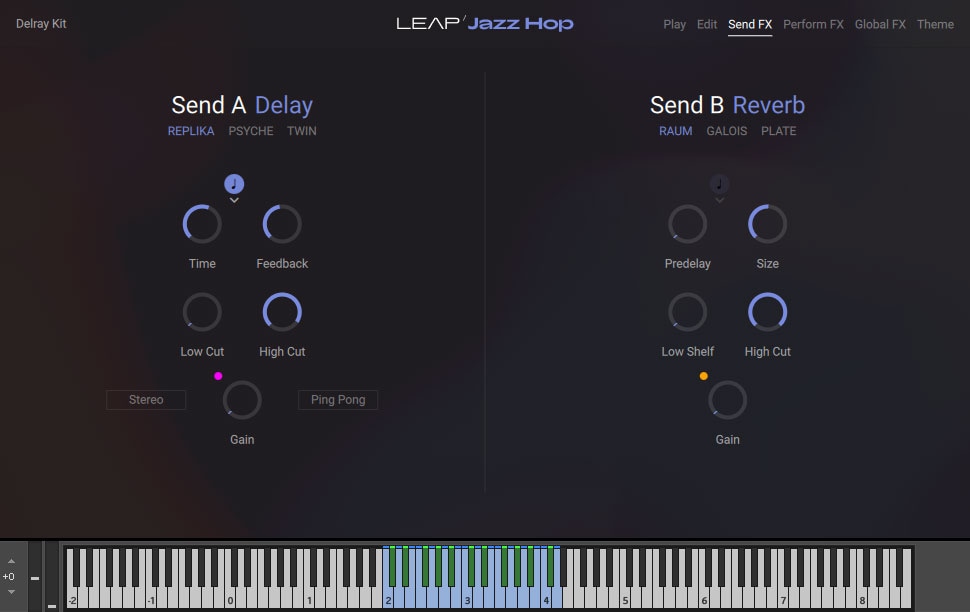
Task: Switch to the Perform FX tab
Action: click(x=813, y=24)
